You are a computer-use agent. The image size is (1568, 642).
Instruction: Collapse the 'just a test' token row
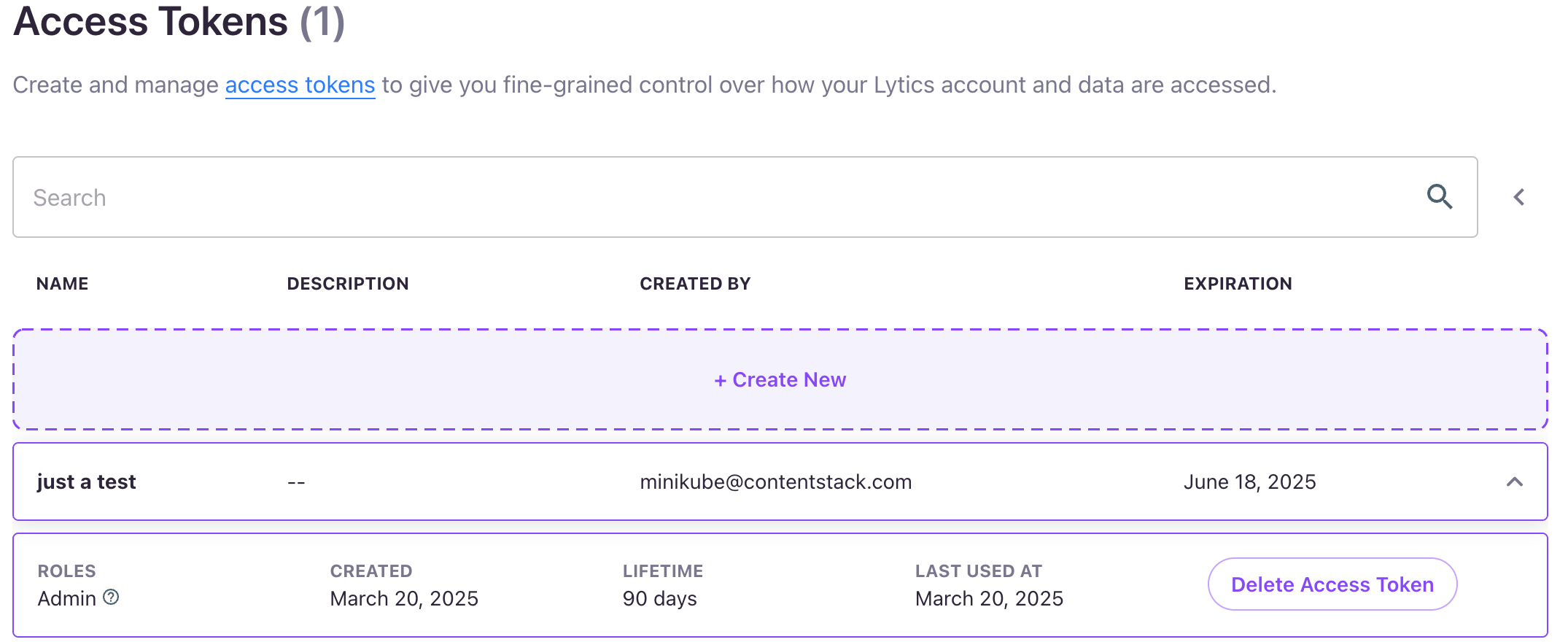[x=1515, y=481]
